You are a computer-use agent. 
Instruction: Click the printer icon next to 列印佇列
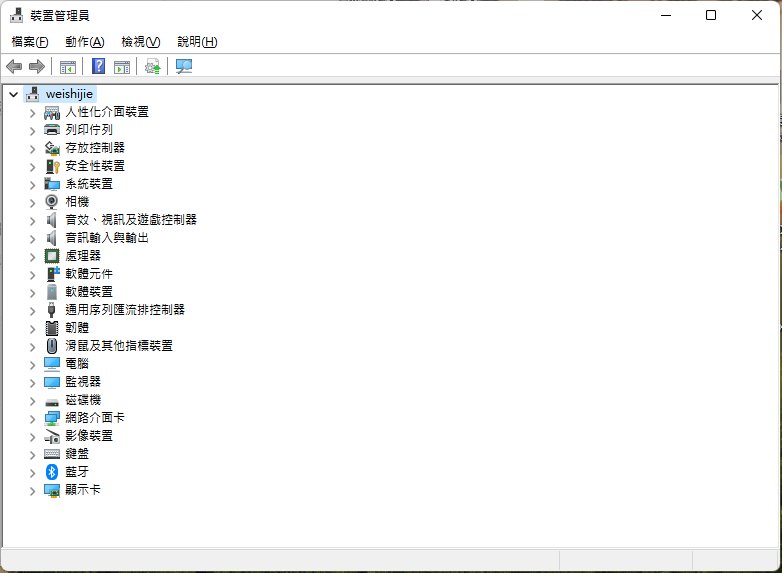click(53, 130)
